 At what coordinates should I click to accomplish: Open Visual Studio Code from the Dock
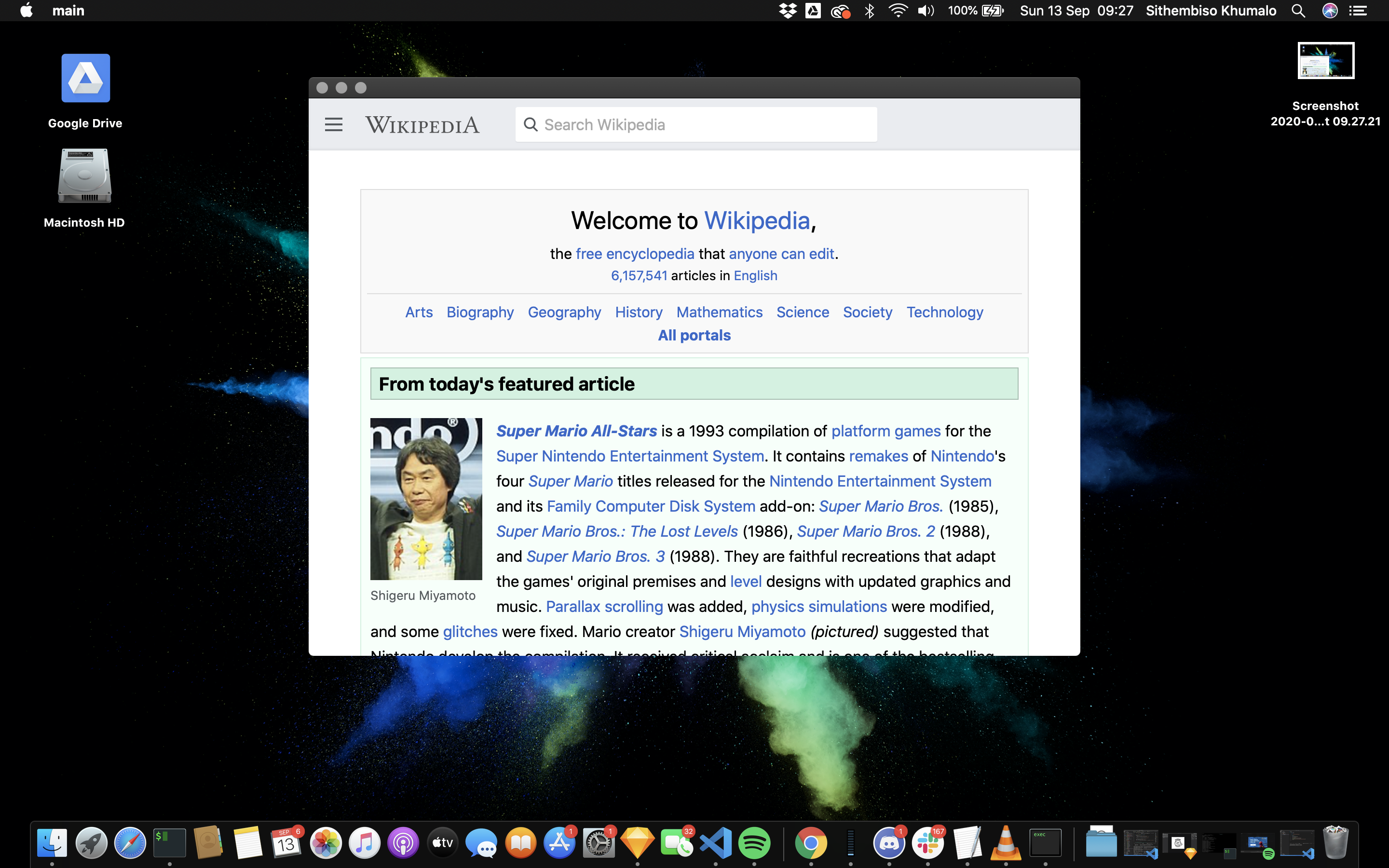716,843
